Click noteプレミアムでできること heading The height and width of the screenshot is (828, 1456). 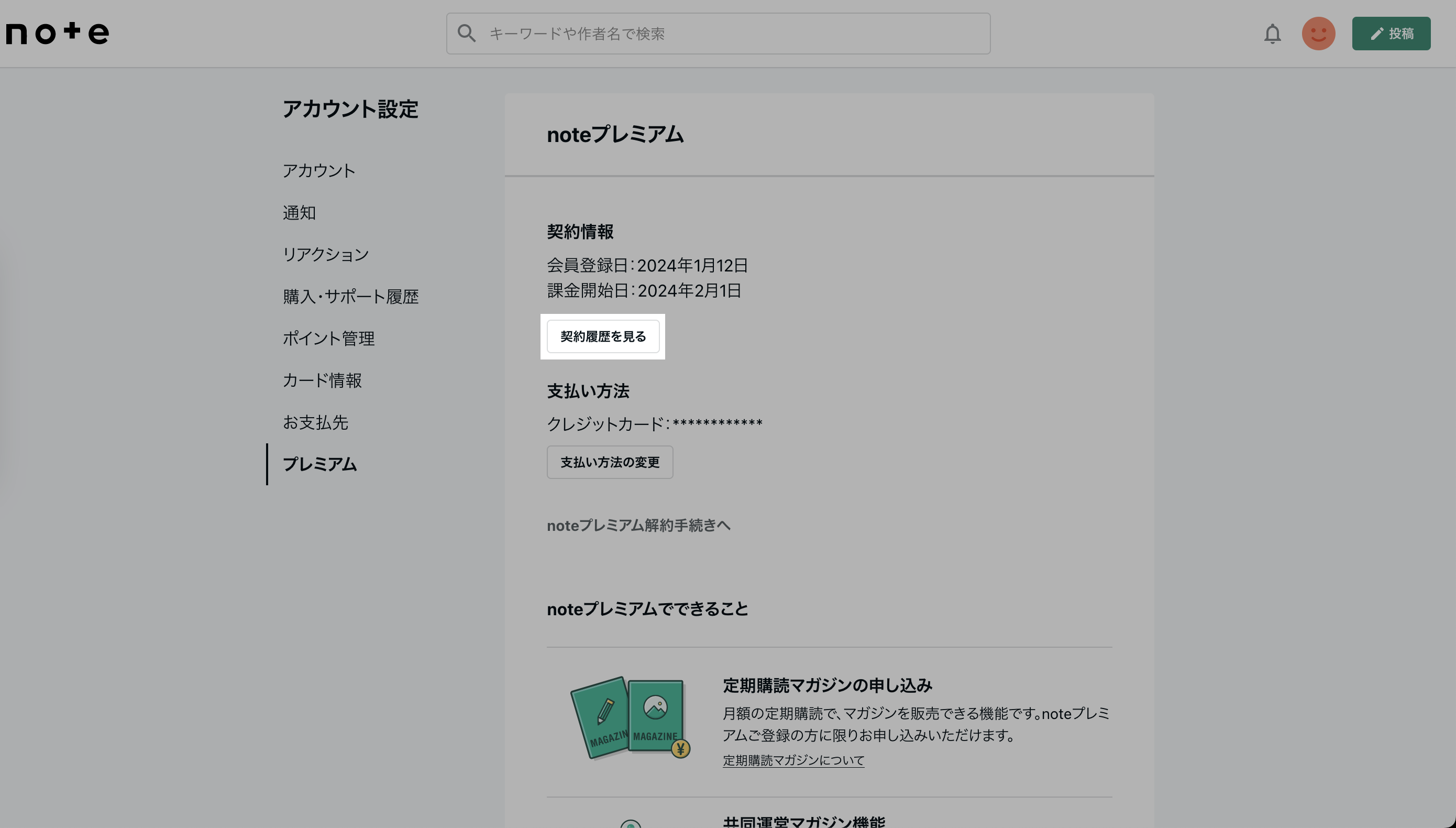[x=647, y=609]
